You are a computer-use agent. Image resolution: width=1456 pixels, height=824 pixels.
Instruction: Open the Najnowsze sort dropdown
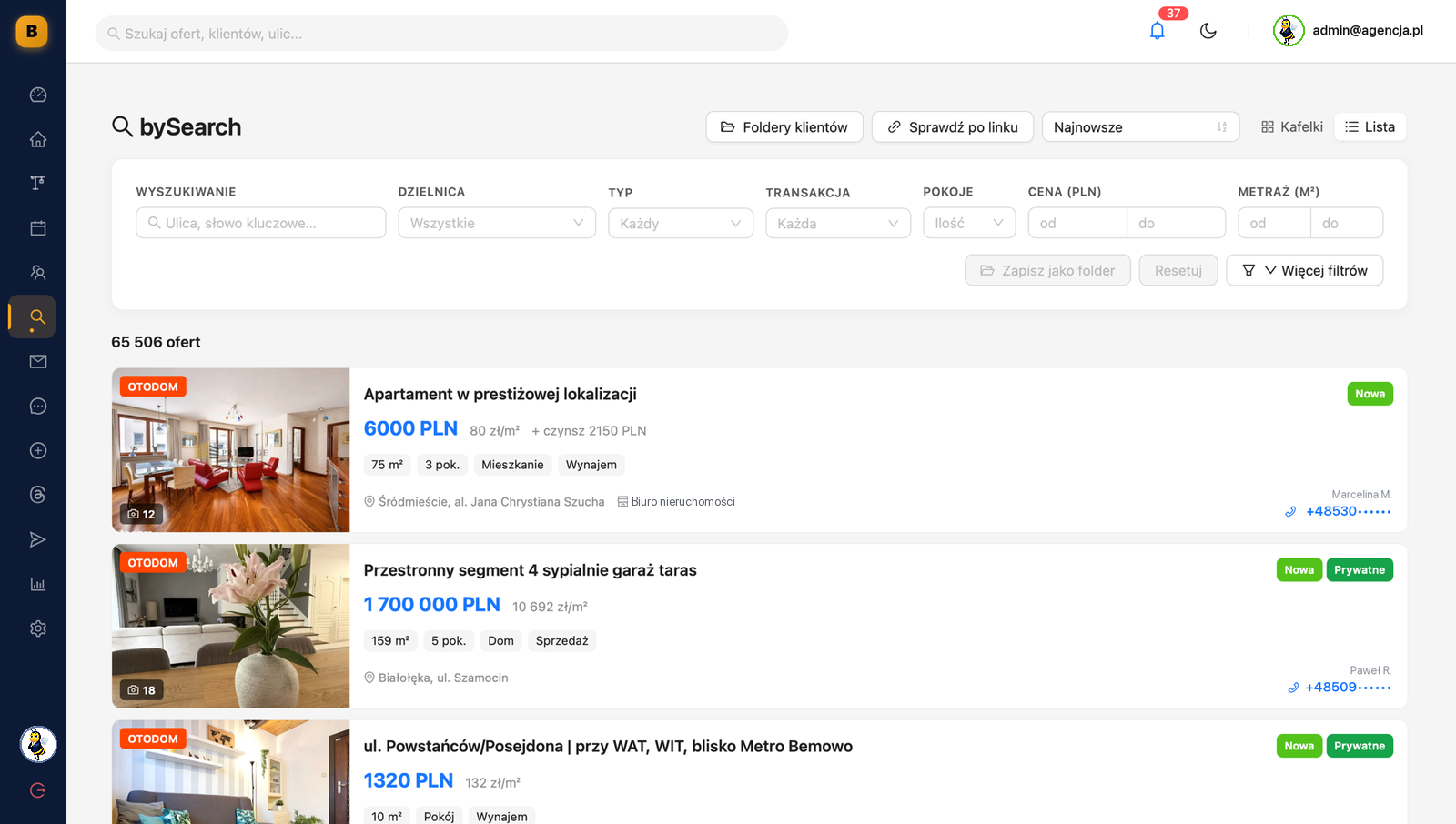[x=1140, y=127]
